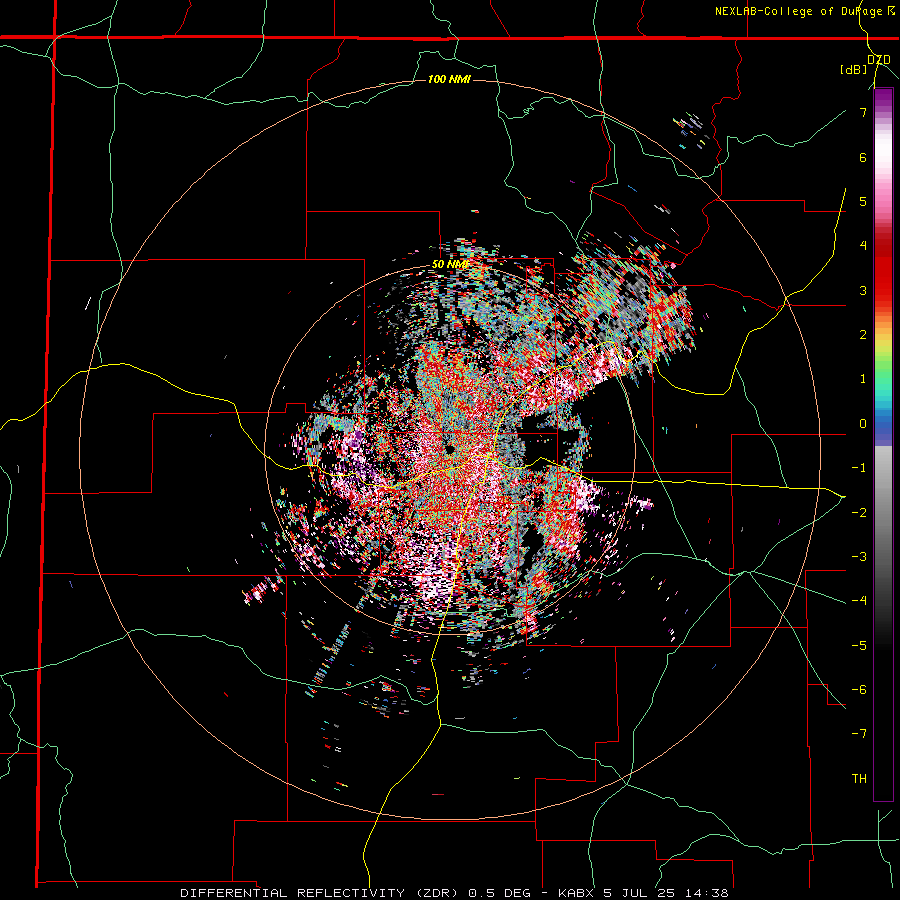The image size is (900, 900).
Task: Click the -3 value on the color scale
Action: (x=859, y=556)
